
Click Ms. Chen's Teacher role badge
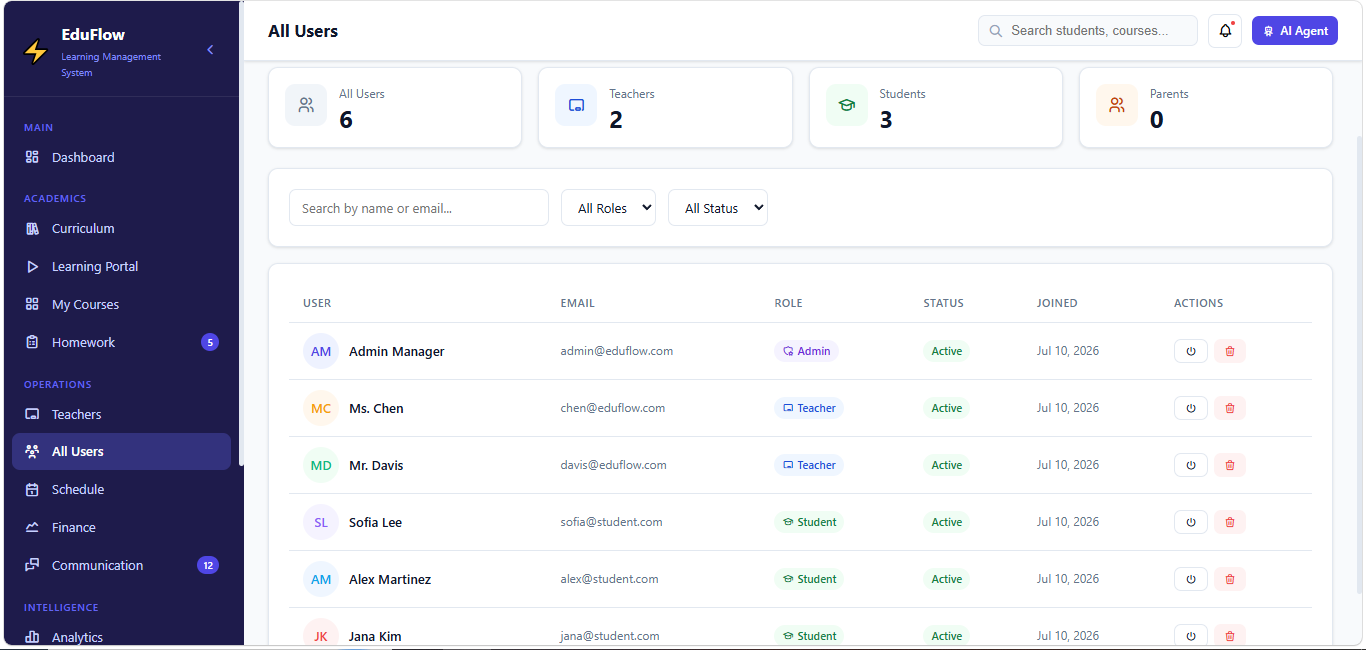[x=809, y=408]
